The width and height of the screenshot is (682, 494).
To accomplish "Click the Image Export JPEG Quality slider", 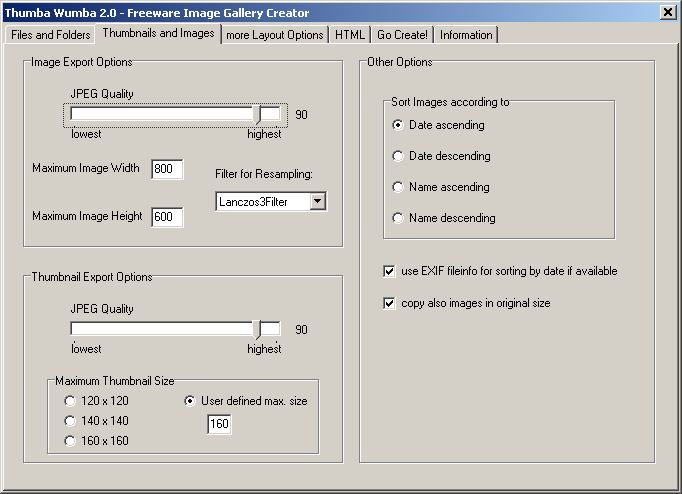I will [176, 114].
